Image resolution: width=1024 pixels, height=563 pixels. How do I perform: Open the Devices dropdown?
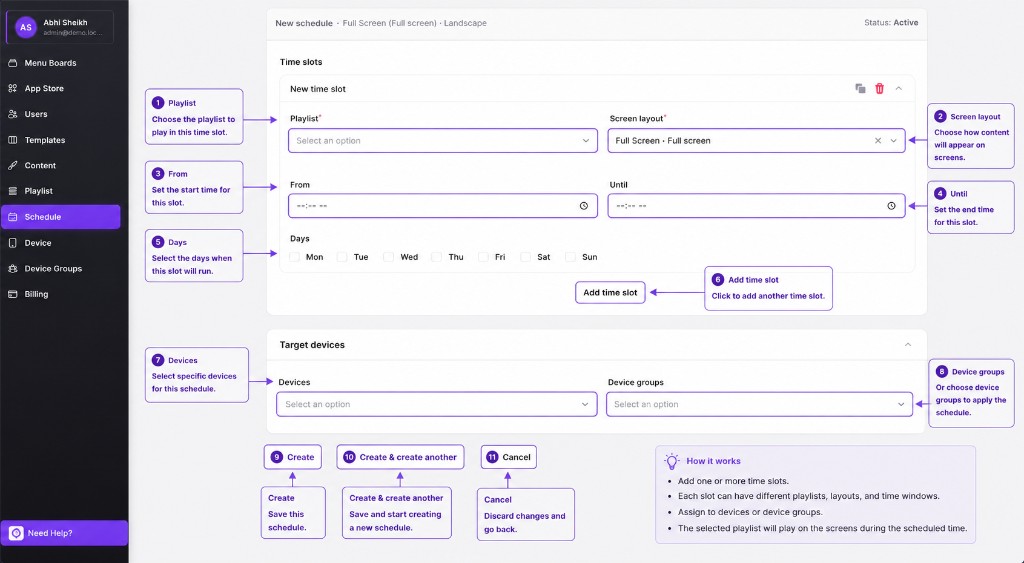(437, 404)
